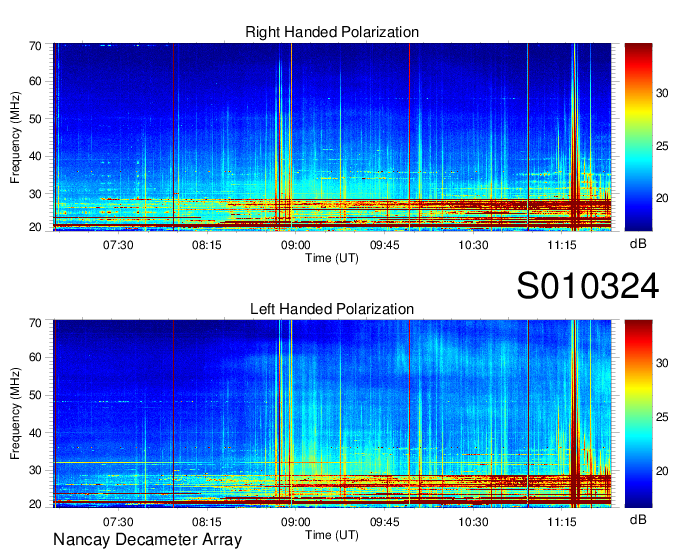Screen dimensions: 680x552
Task: Click dB unit label under Right Handed colorbar
Action: pyautogui.click(x=638, y=244)
